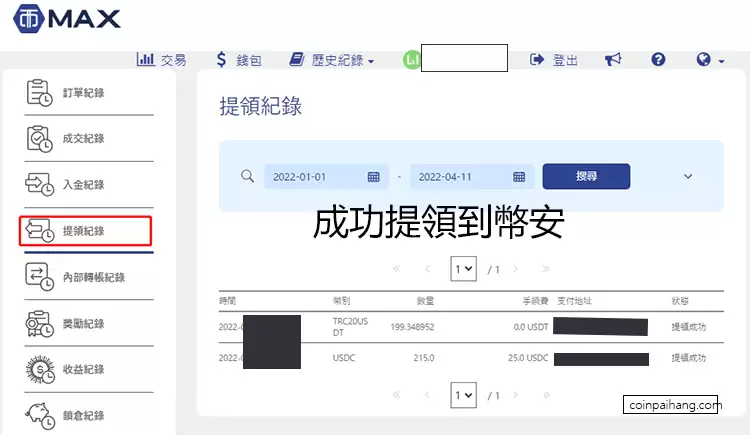750x435 pixels.
Task: Open the megaphone announcements icon
Action: pyautogui.click(x=613, y=60)
